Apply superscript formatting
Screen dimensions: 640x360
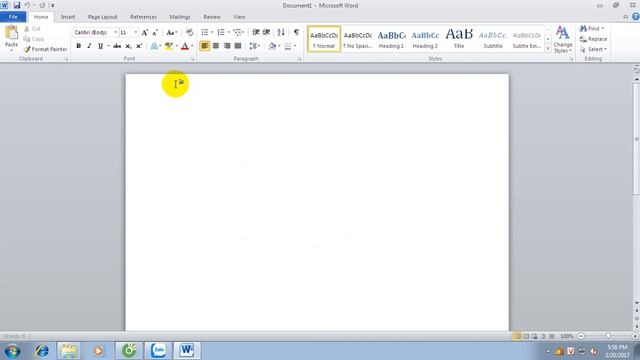(139, 46)
